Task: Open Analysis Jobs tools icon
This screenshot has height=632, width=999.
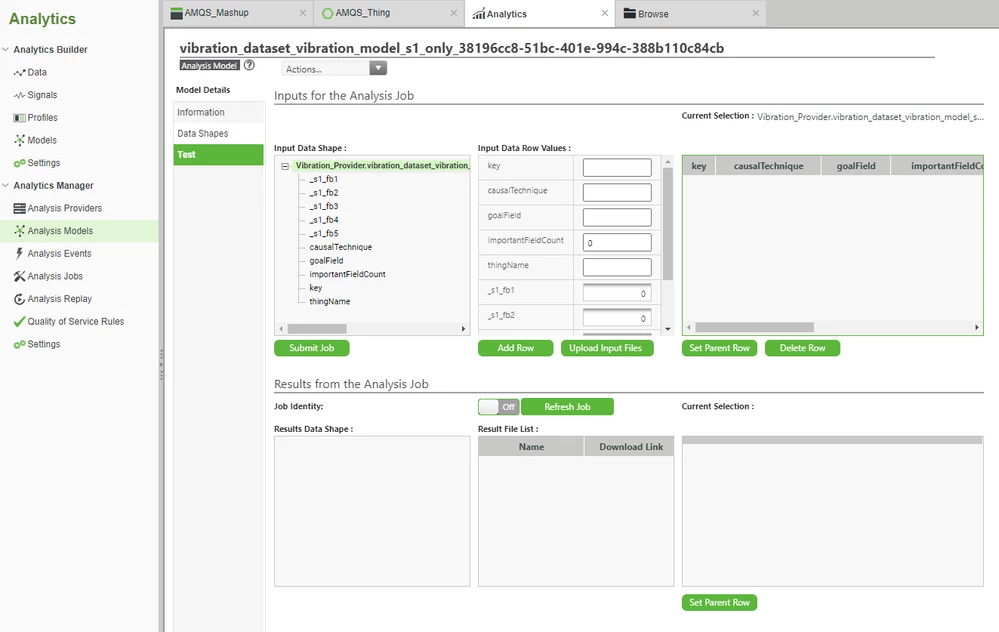Action: tap(19, 276)
